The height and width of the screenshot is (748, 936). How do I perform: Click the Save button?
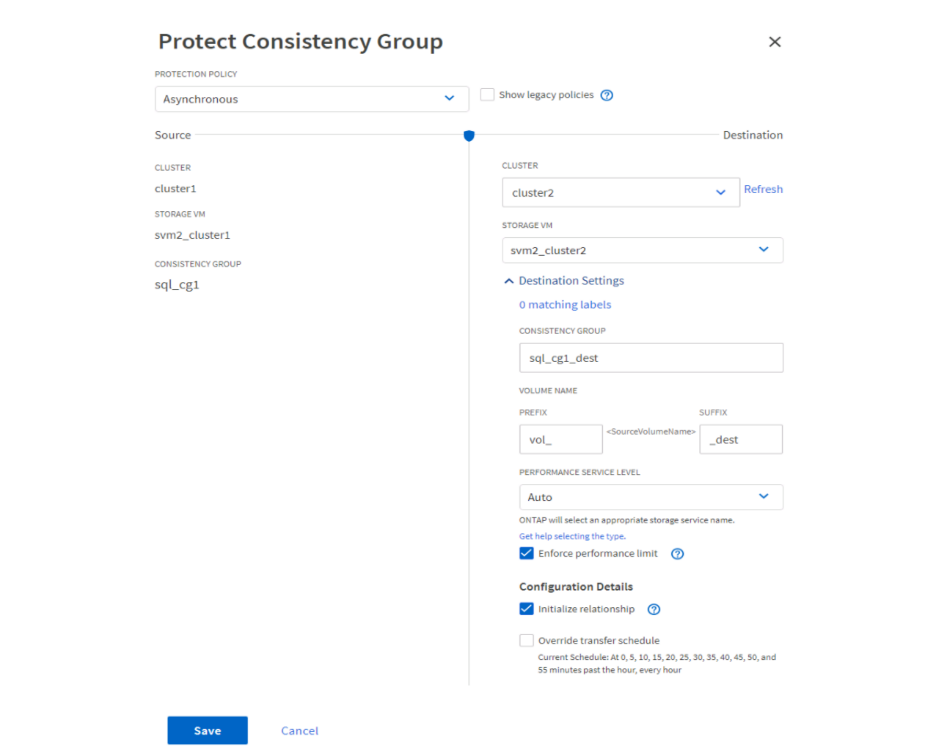pyautogui.click(x=207, y=731)
